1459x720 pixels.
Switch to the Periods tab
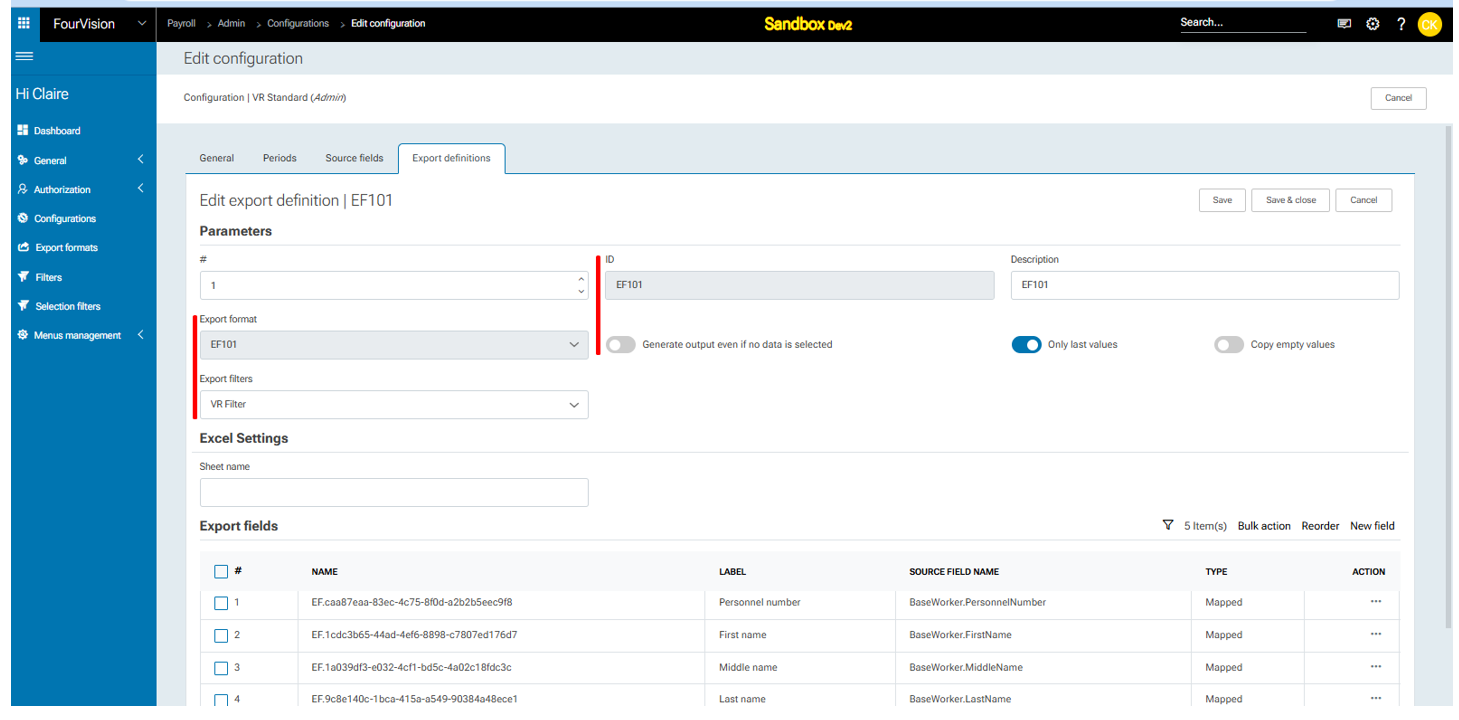pyautogui.click(x=280, y=158)
